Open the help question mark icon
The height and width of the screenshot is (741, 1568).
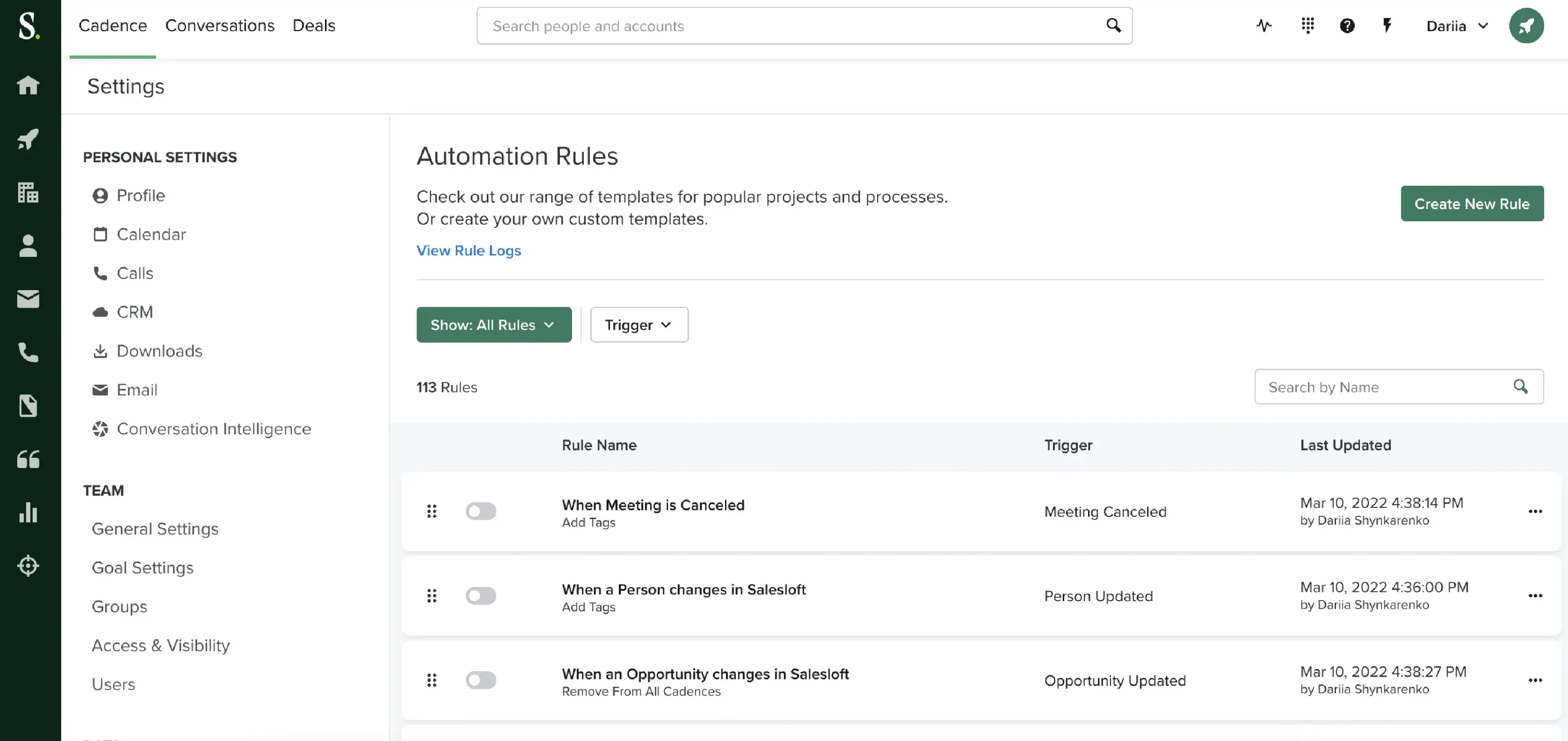coord(1347,25)
